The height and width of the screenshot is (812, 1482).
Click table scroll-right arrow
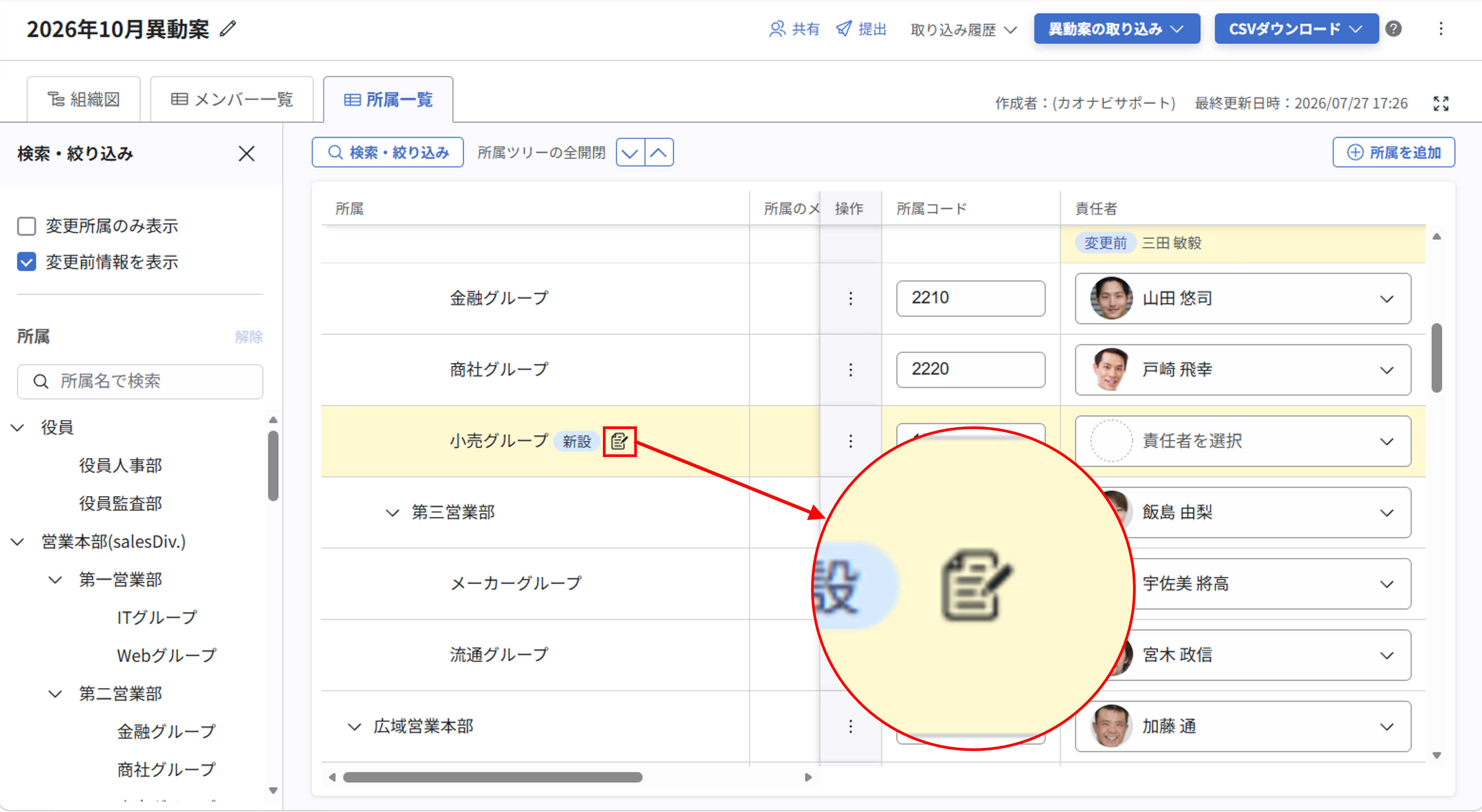click(x=808, y=778)
